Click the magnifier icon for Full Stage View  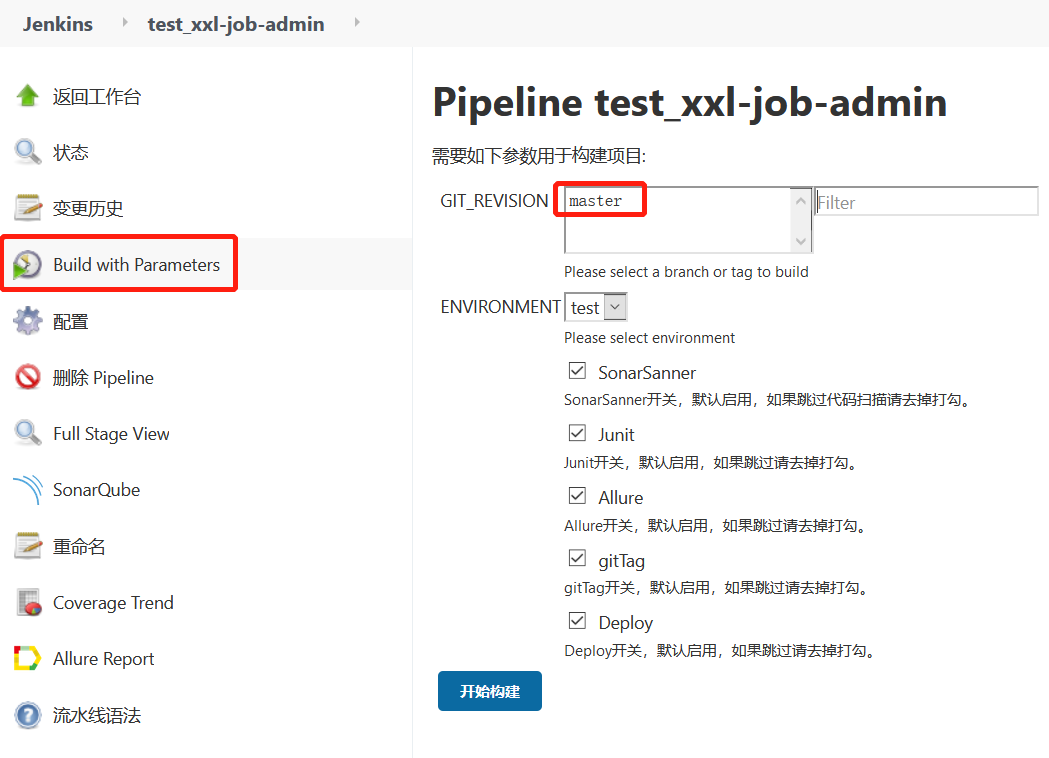[x=27, y=434]
